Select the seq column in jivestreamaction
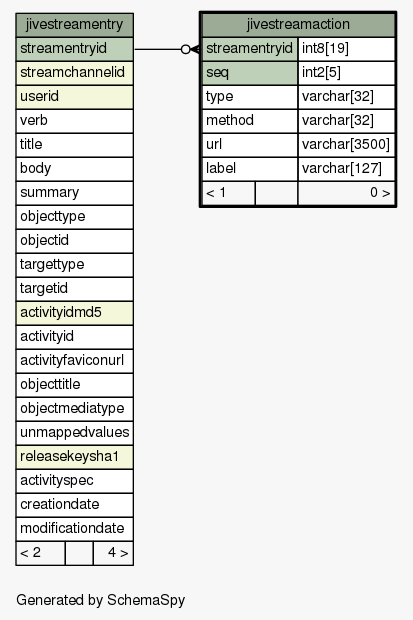 click(x=250, y=73)
